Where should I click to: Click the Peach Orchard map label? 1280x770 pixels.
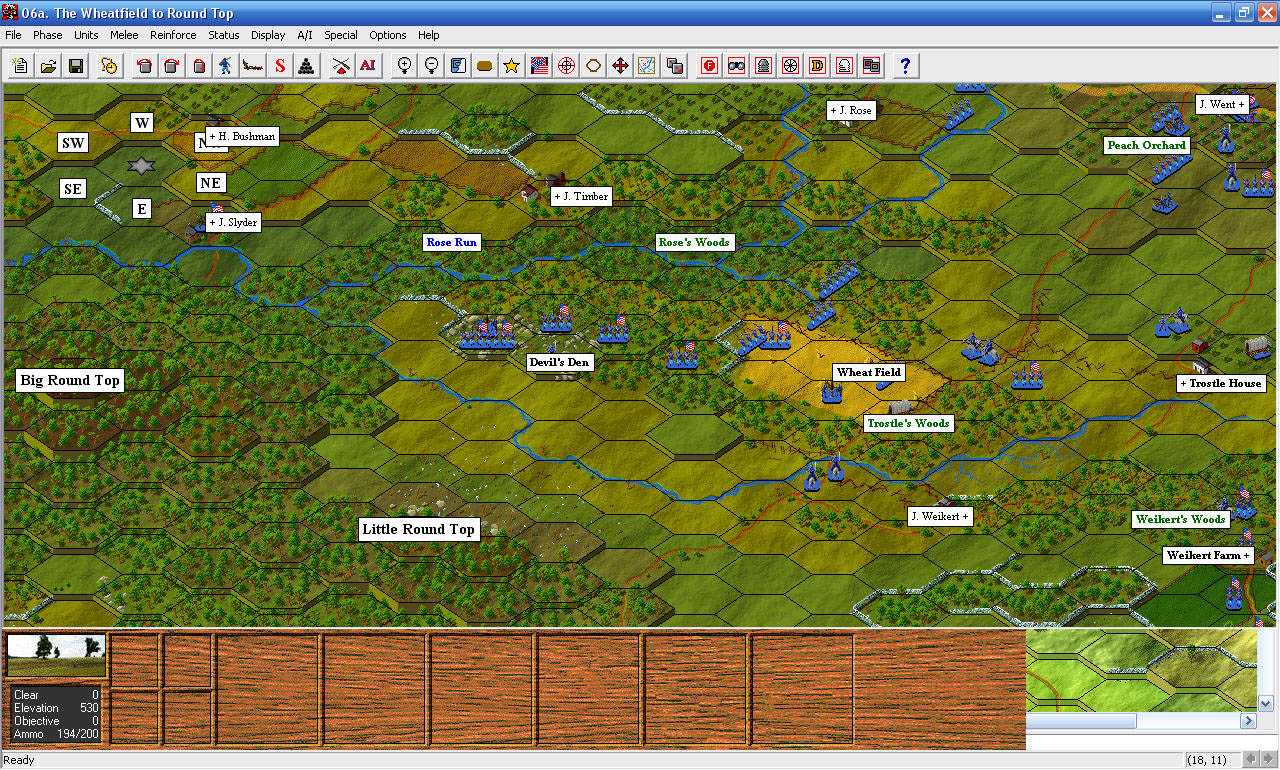[1146, 145]
